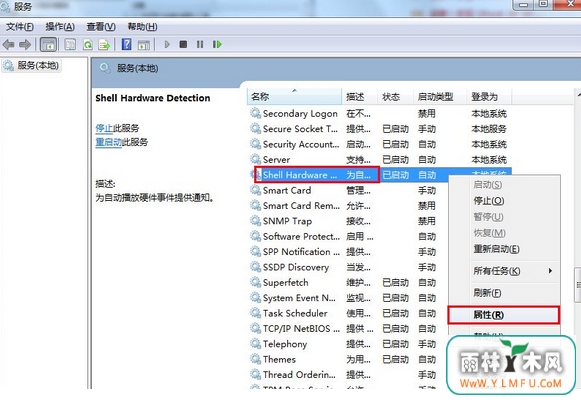Select the Telephony service
This screenshot has width=581, height=400.
coord(285,344)
